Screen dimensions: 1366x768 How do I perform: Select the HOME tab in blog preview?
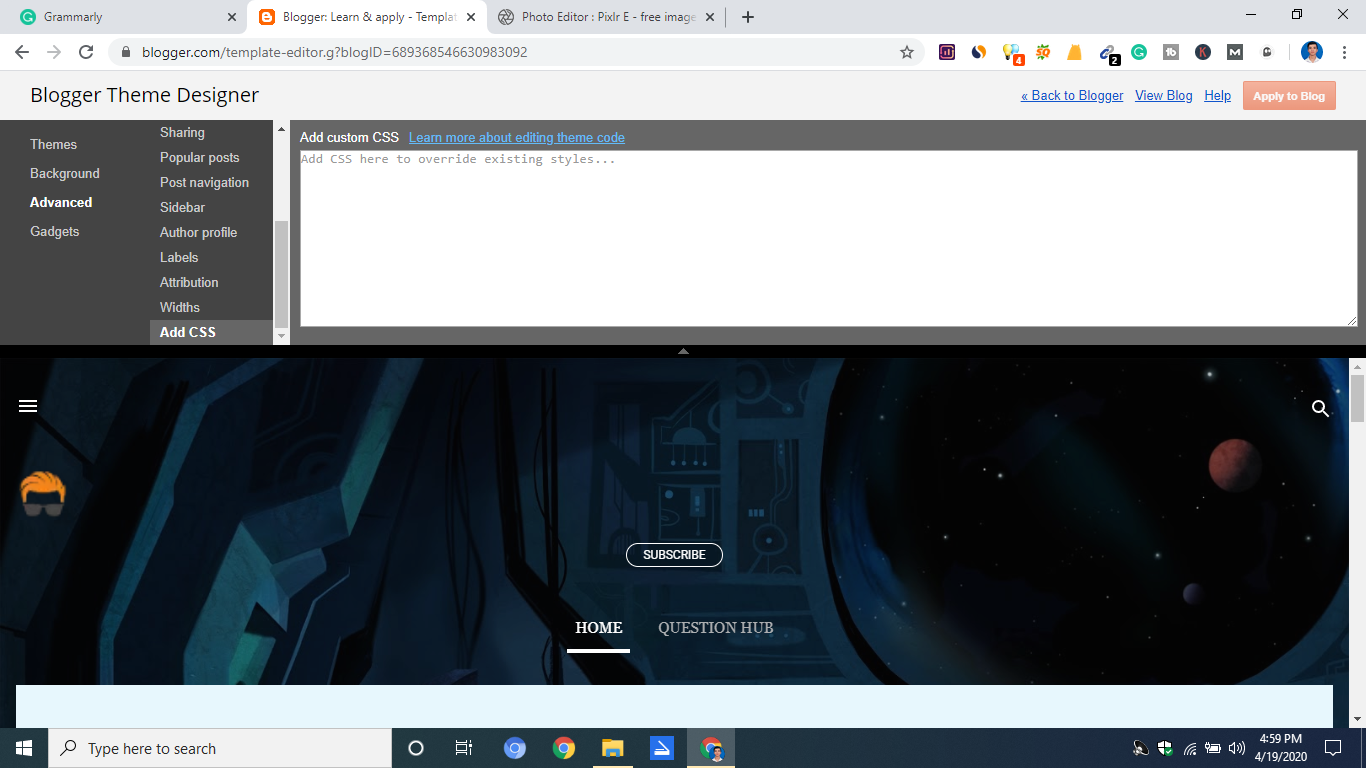pyautogui.click(x=599, y=628)
